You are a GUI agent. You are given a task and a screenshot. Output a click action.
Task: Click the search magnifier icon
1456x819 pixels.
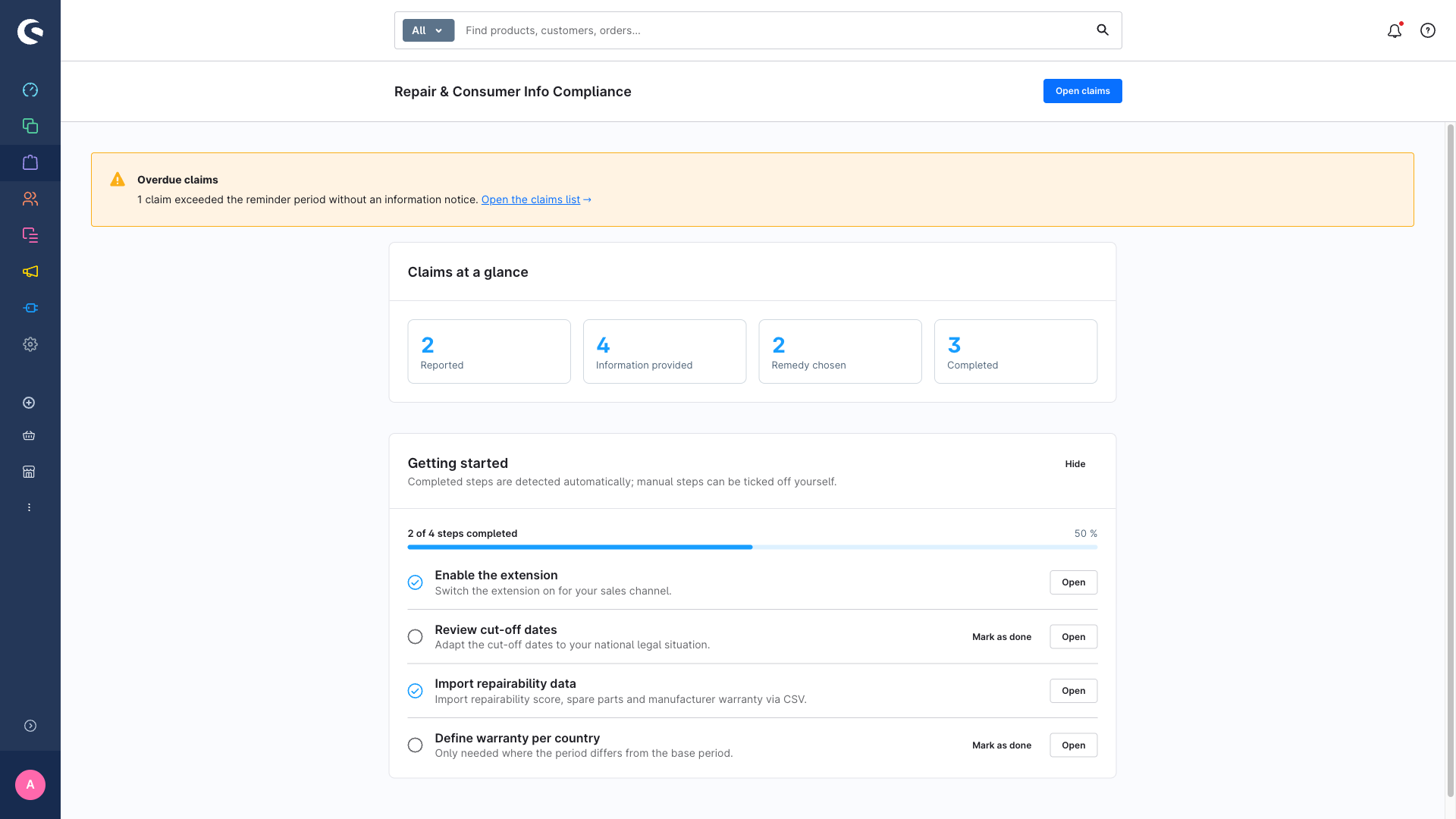1103,30
